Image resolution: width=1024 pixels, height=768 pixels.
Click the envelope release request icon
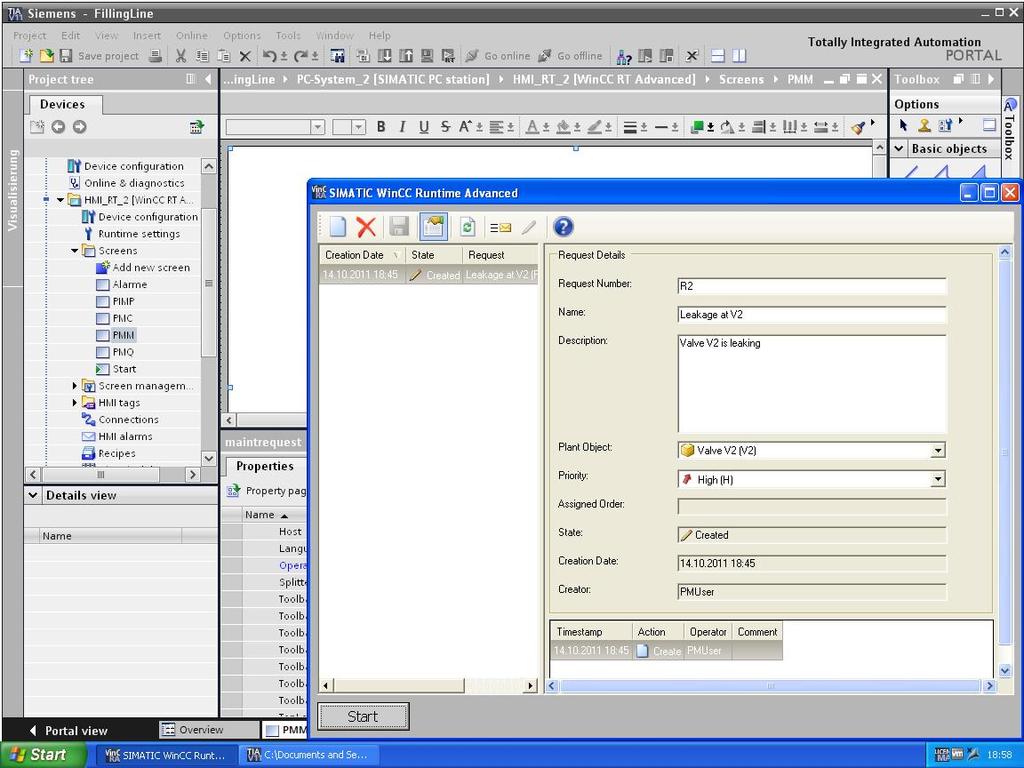click(x=500, y=227)
